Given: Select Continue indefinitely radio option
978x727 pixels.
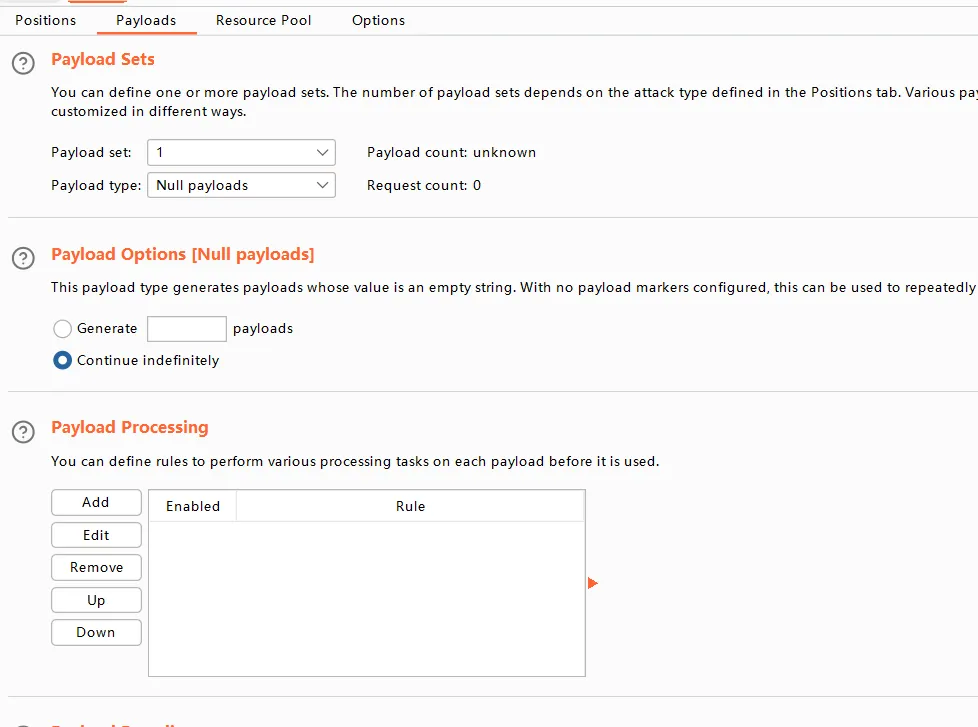Looking at the screenshot, I should tap(63, 360).
